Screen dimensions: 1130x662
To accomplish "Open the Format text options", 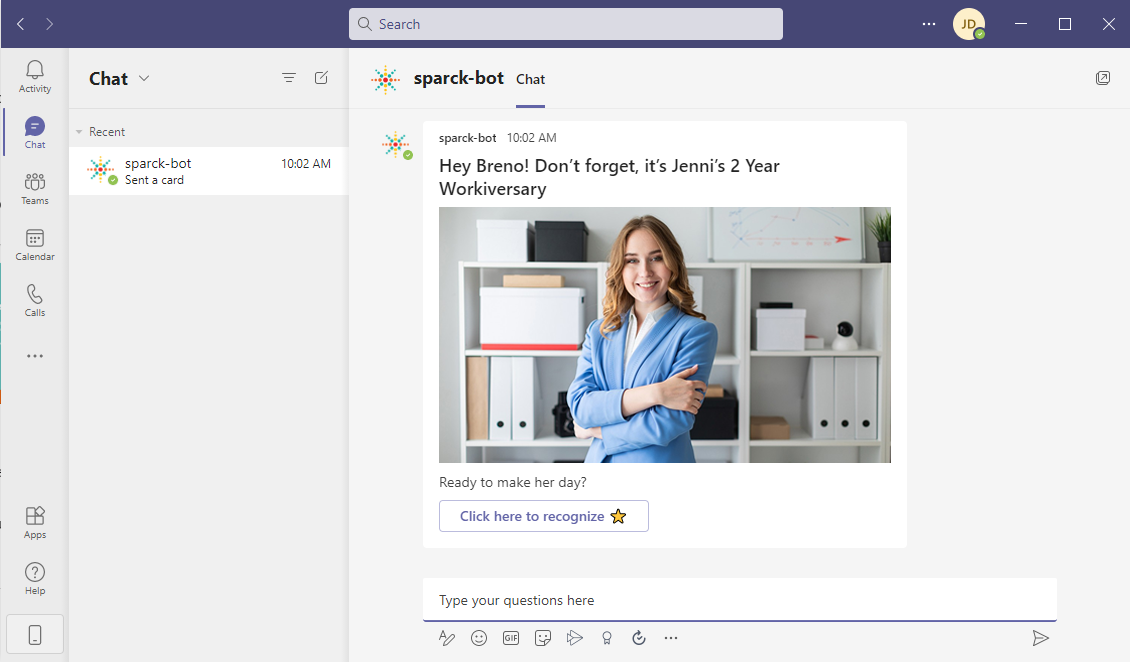I will tap(447, 638).
